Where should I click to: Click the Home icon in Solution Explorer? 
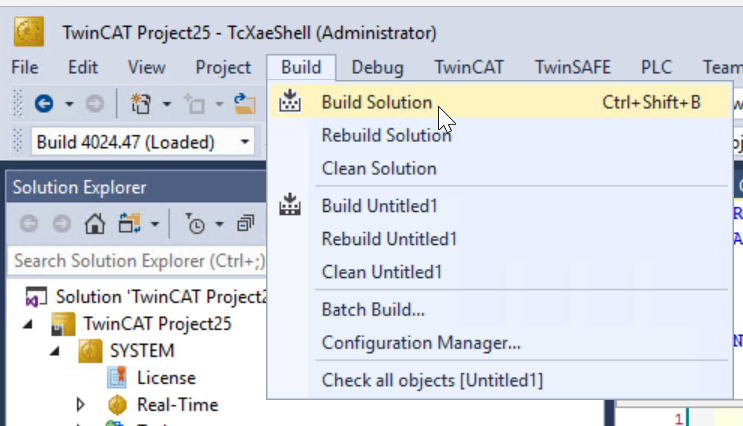(95, 224)
